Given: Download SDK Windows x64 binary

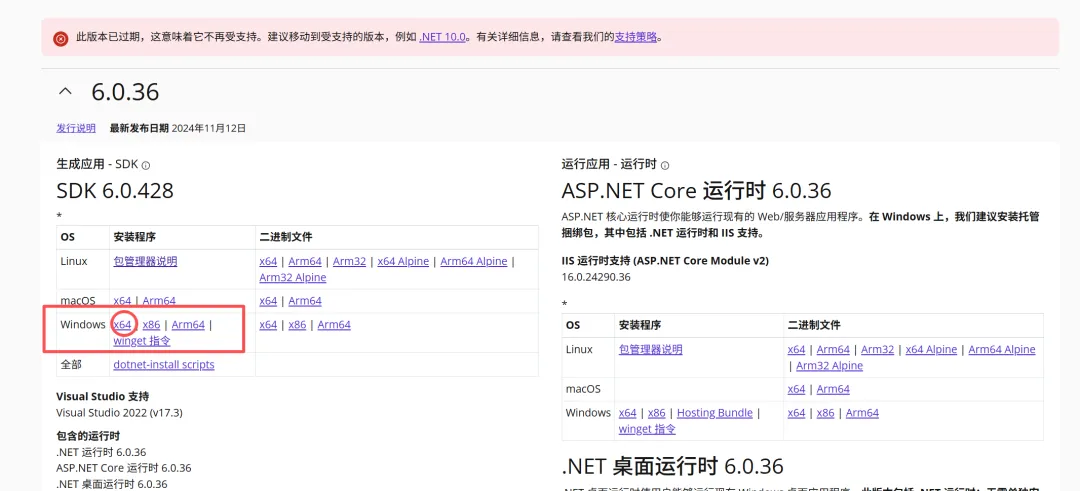Looking at the screenshot, I should point(268,324).
